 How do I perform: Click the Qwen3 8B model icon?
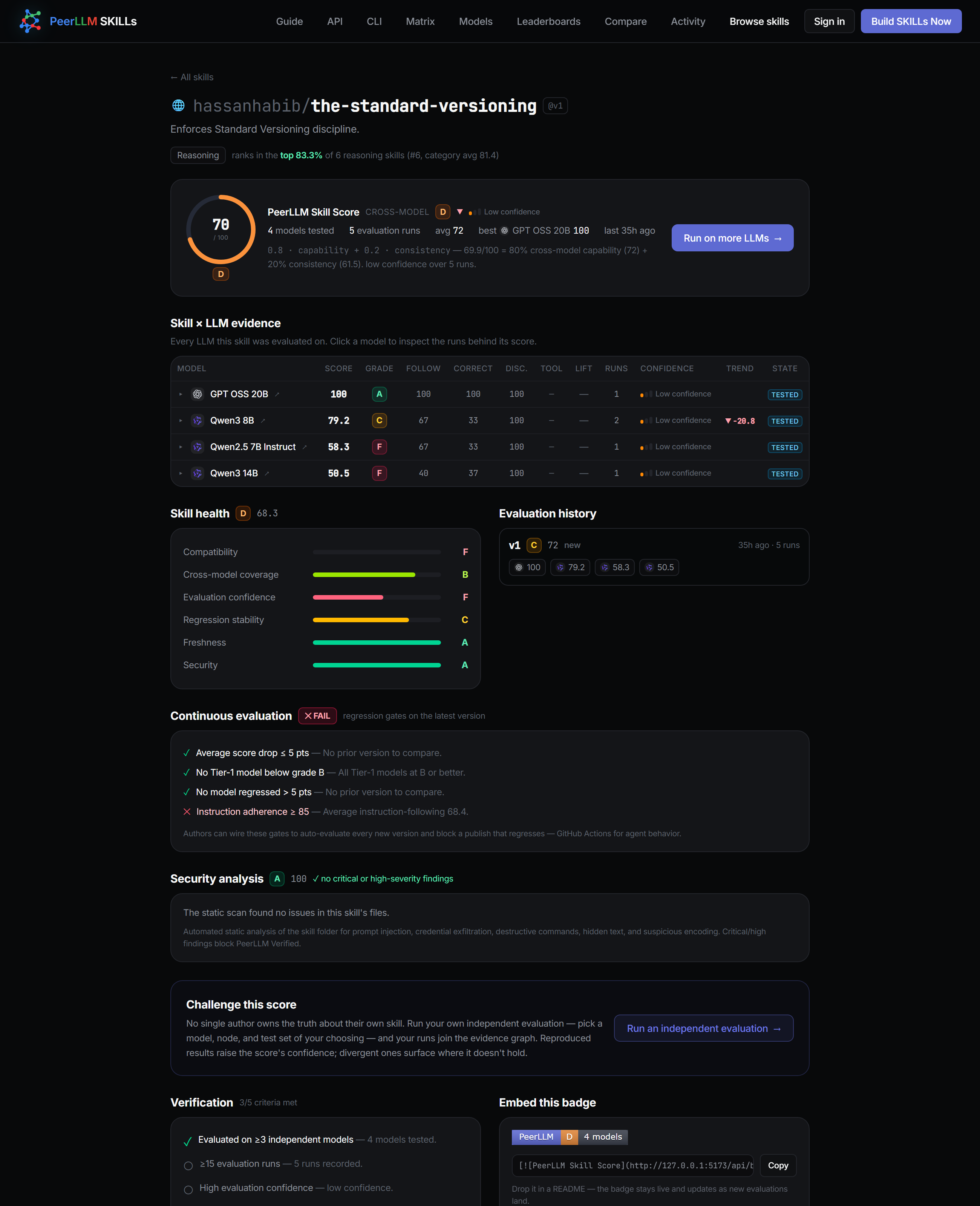198,421
